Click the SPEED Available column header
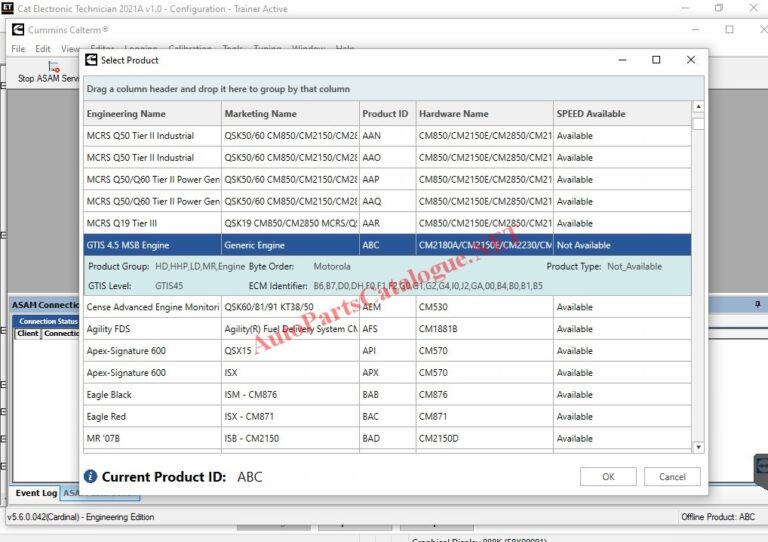The width and height of the screenshot is (768, 542). tap(622, 114)
